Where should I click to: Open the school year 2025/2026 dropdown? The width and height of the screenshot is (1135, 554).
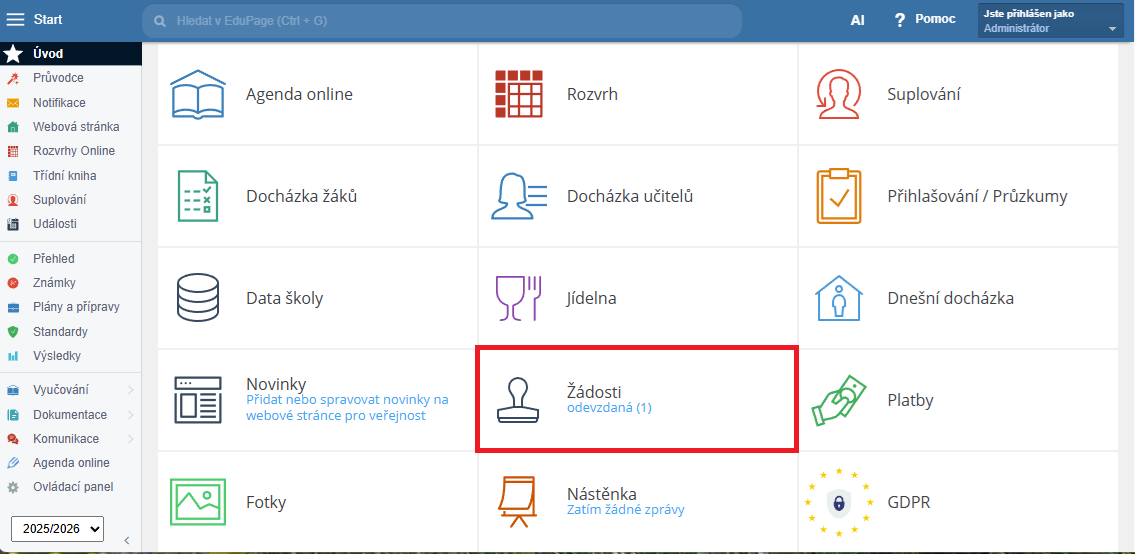click(57, 528)
